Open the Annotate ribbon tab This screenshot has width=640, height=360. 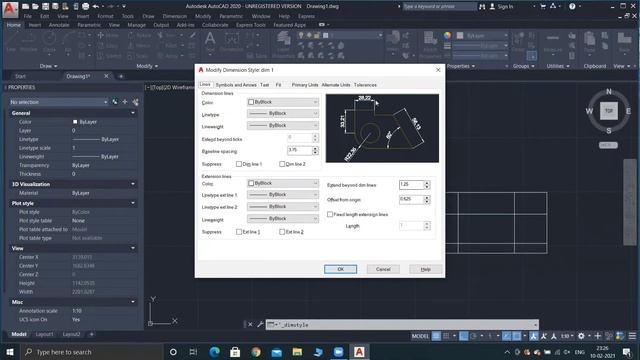coord(59,25)
